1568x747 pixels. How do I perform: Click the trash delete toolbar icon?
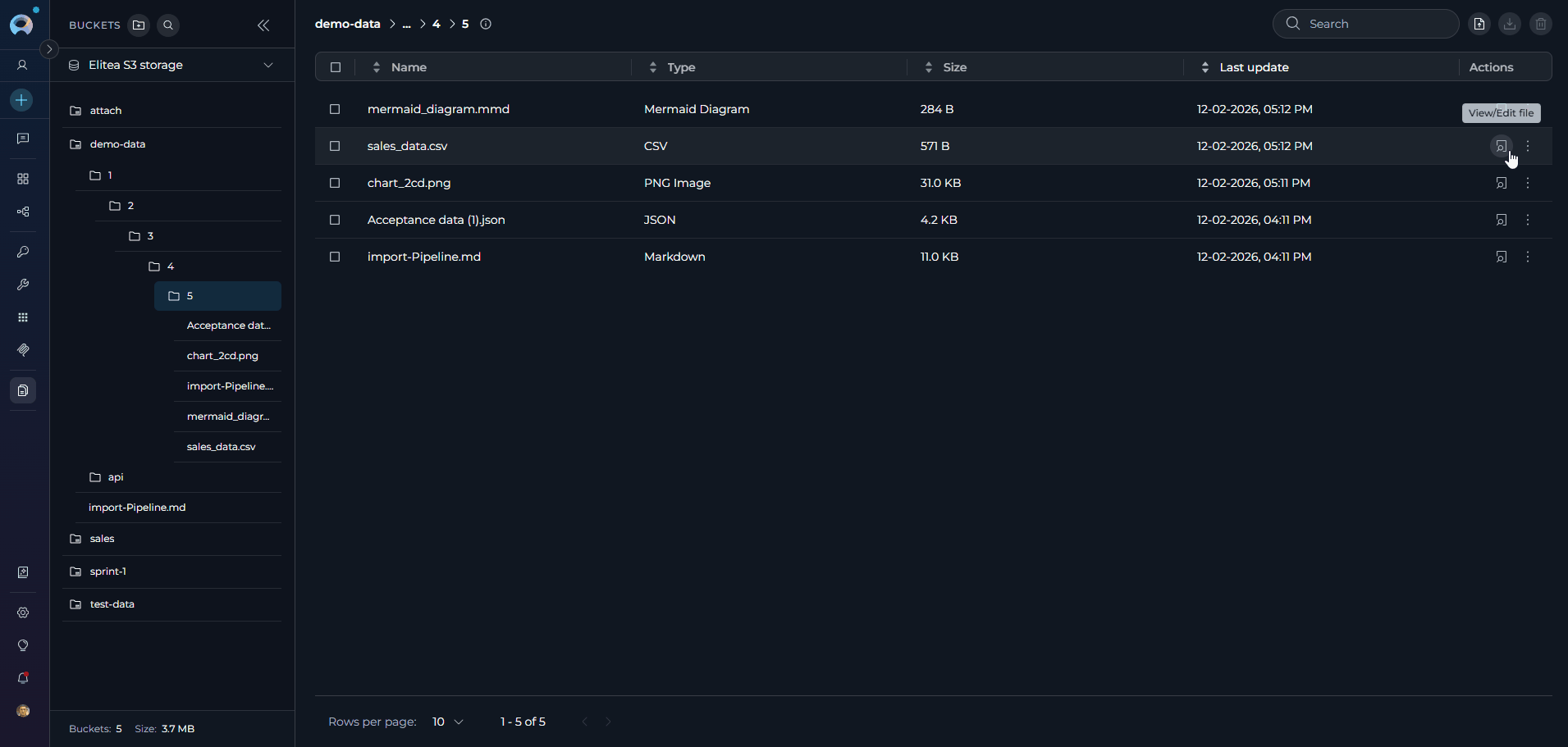[1541, 24]
